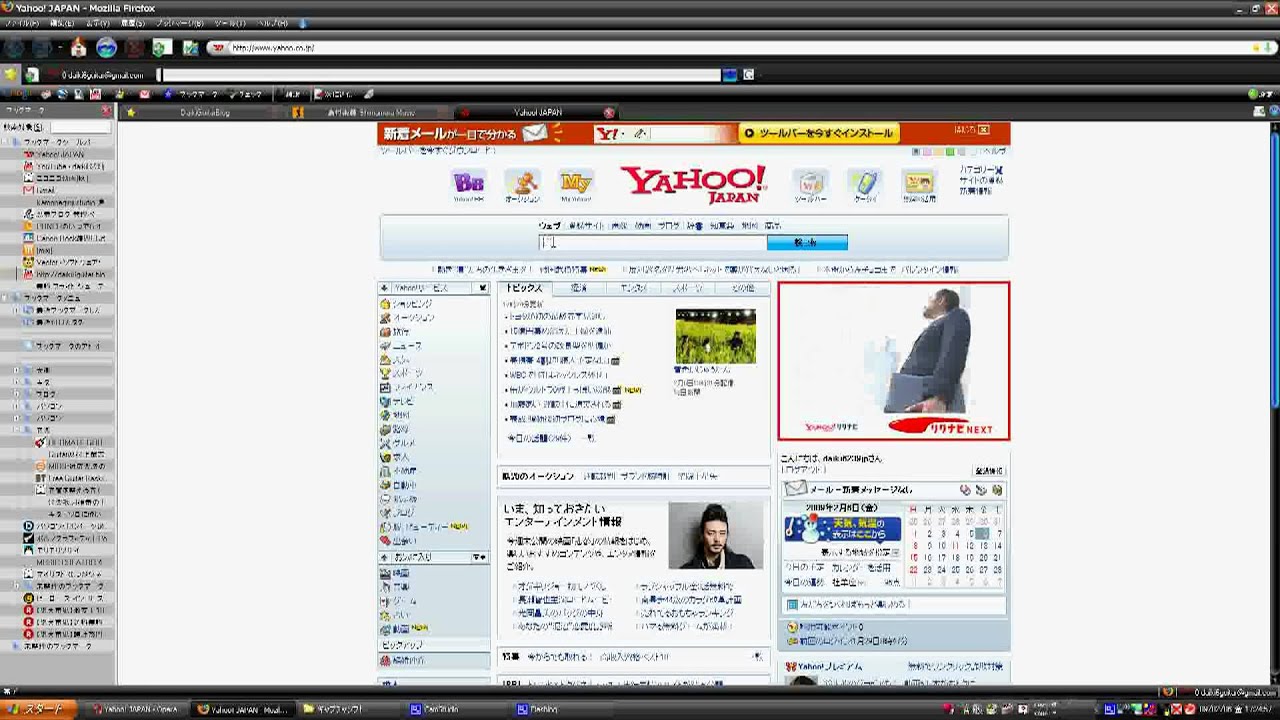The width and height of the screenshot is (1280, 720).
Task: Open Yahoo! BB icon on page header
Action: pos(468,183)
